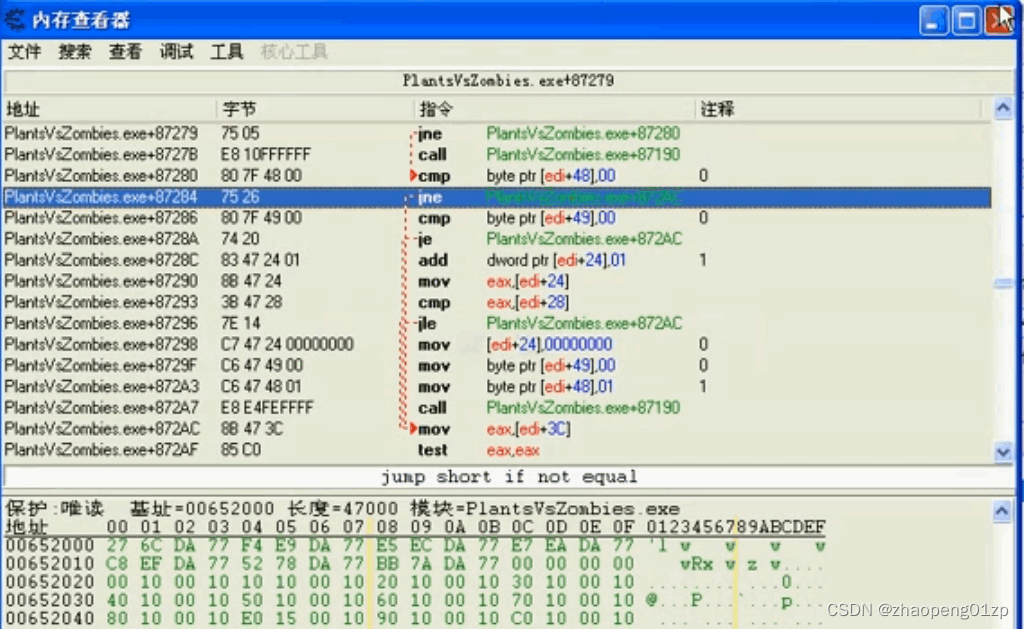Select row PlantsVsZombies.exe+87290 mov

pyautogui.click(x=497, y=281)
